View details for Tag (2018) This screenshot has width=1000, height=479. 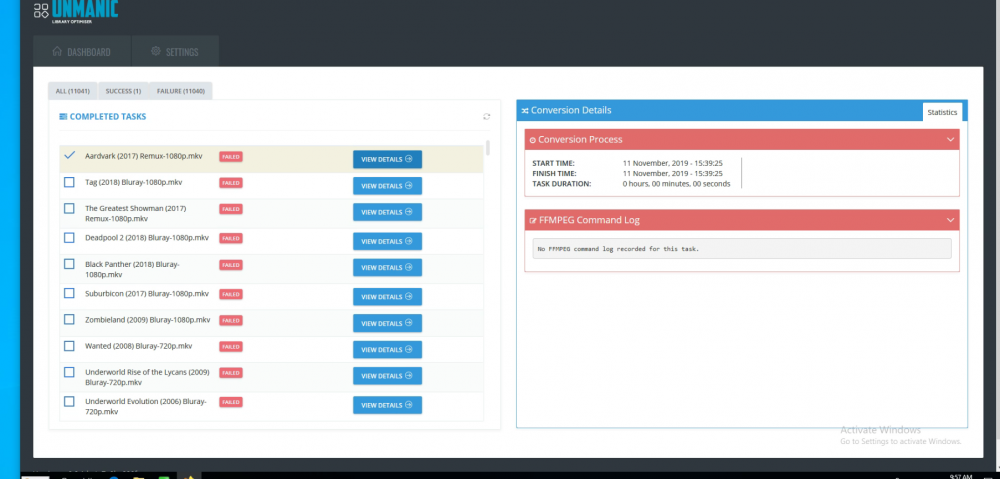click(x=387, y=186)
